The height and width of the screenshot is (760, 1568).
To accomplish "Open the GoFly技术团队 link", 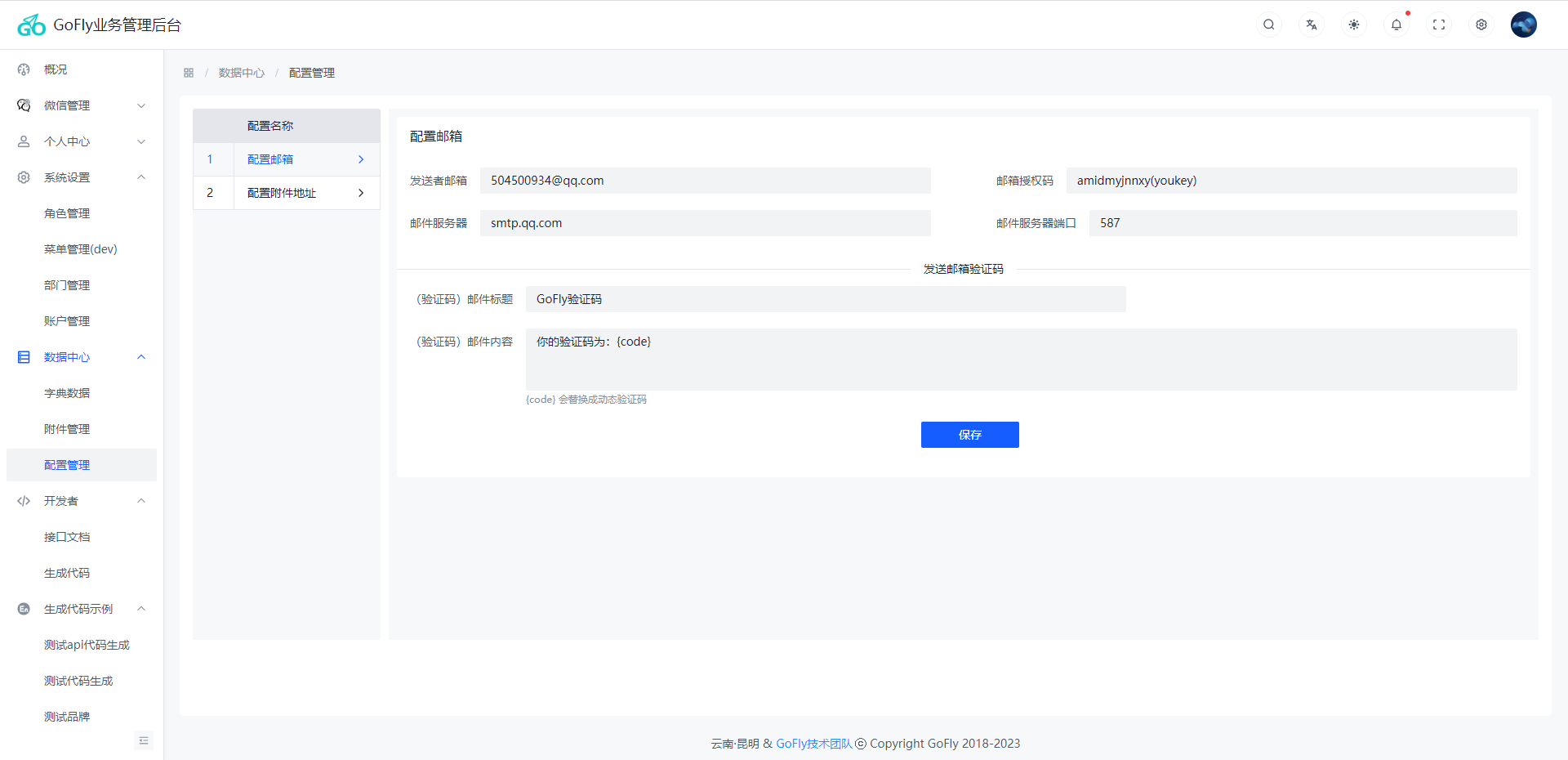I will (813, 744).
